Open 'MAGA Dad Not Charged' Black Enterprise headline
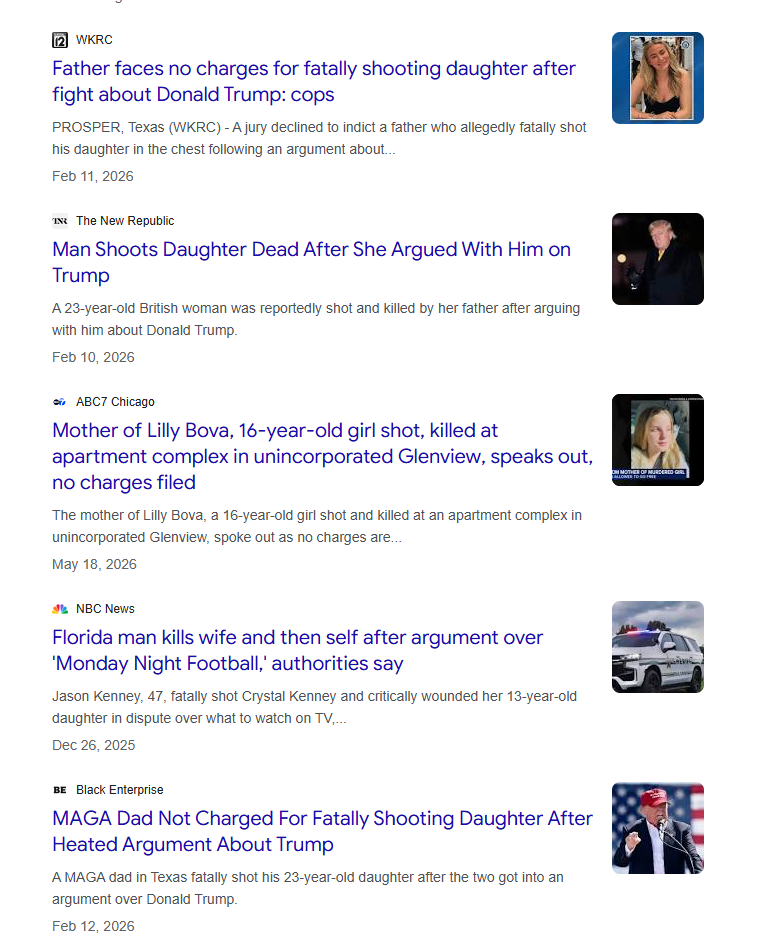Image resolution: width=764 pixels, height=948 pixels. click(x=322, y=831)
